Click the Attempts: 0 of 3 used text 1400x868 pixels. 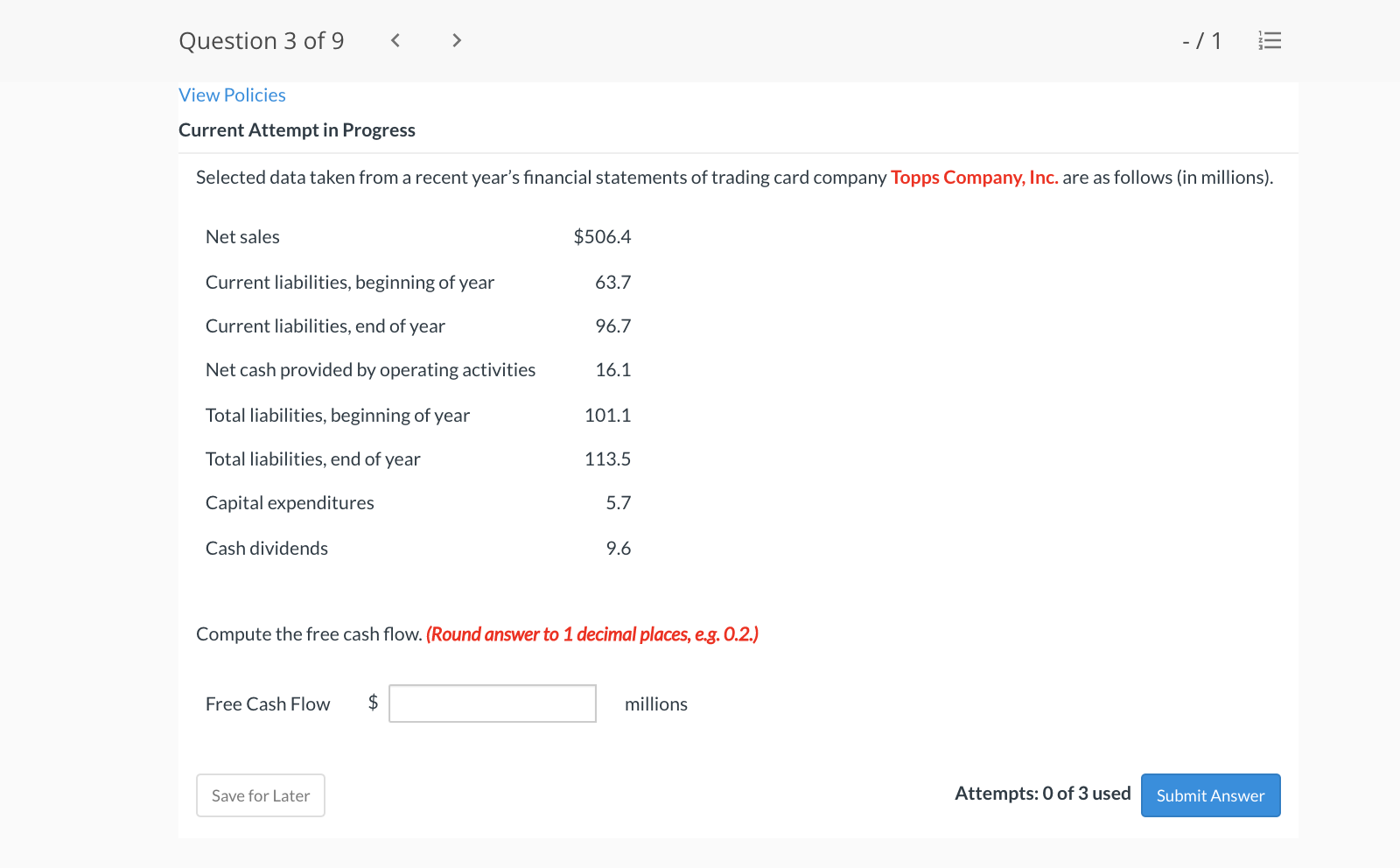1042,794
